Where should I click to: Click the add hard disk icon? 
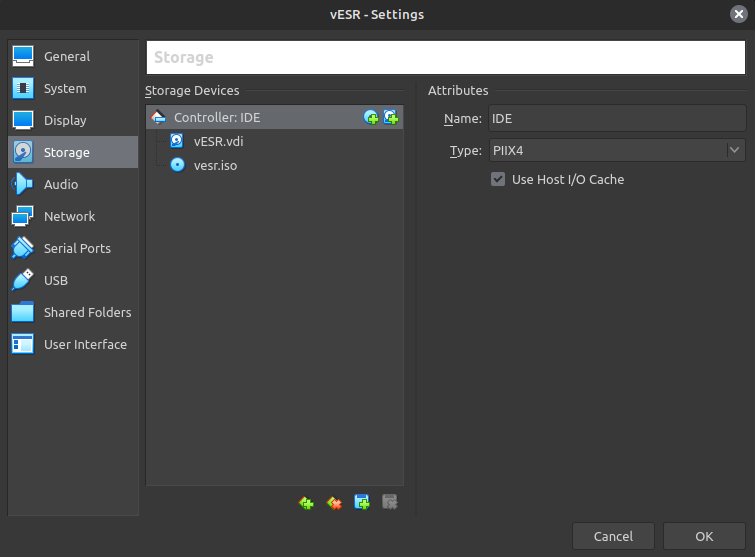391,118
